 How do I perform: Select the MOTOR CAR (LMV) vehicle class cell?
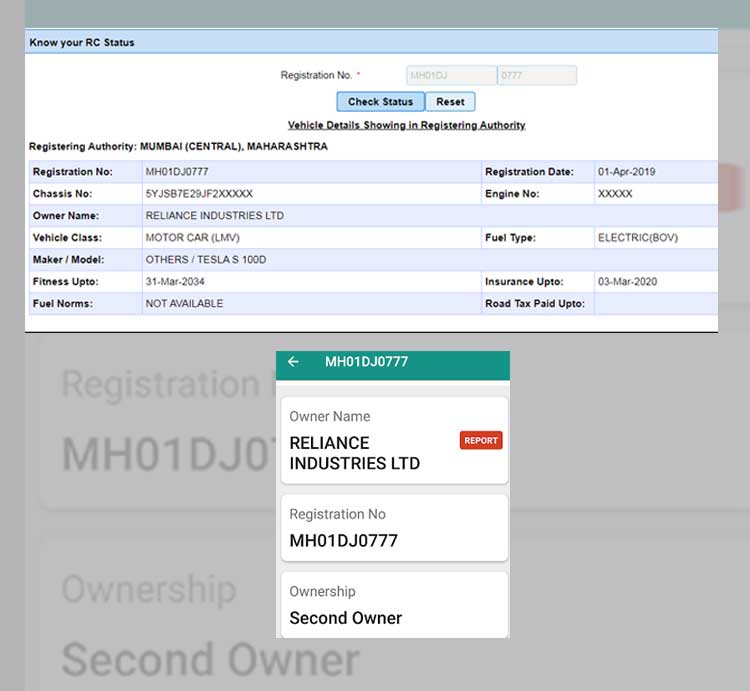click(193, 238)
